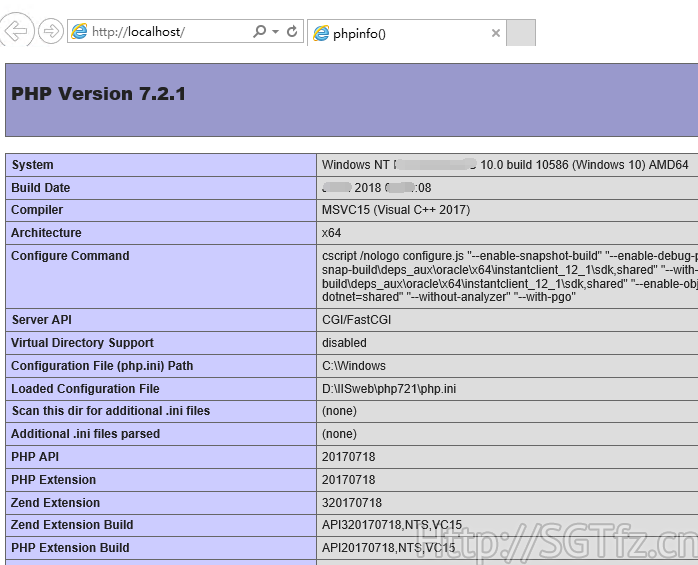
Task: Click the 320170718 Zend Extension value
Action: (x=352, y=503)
